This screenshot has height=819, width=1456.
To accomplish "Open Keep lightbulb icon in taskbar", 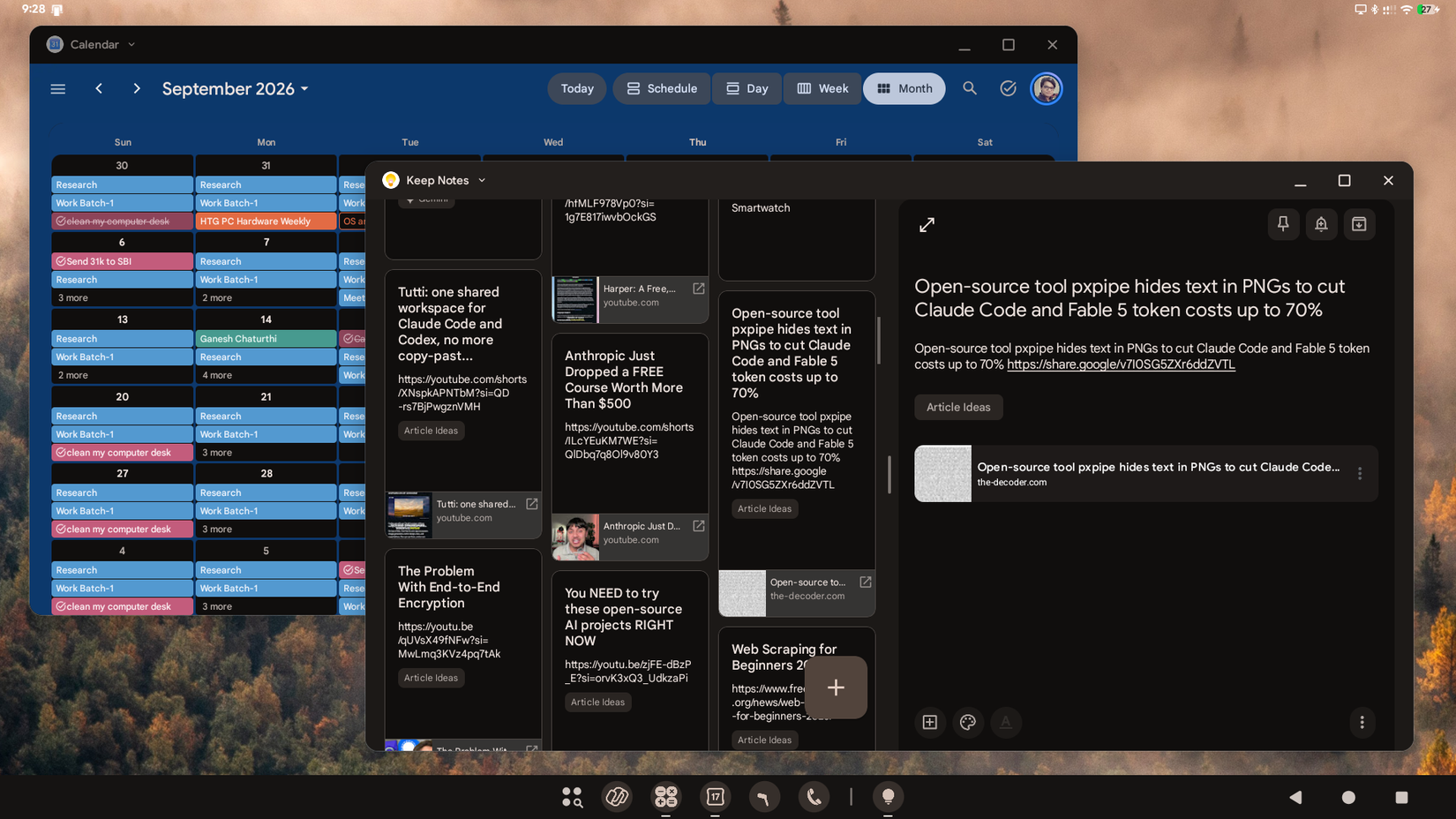I will point(888,797).
